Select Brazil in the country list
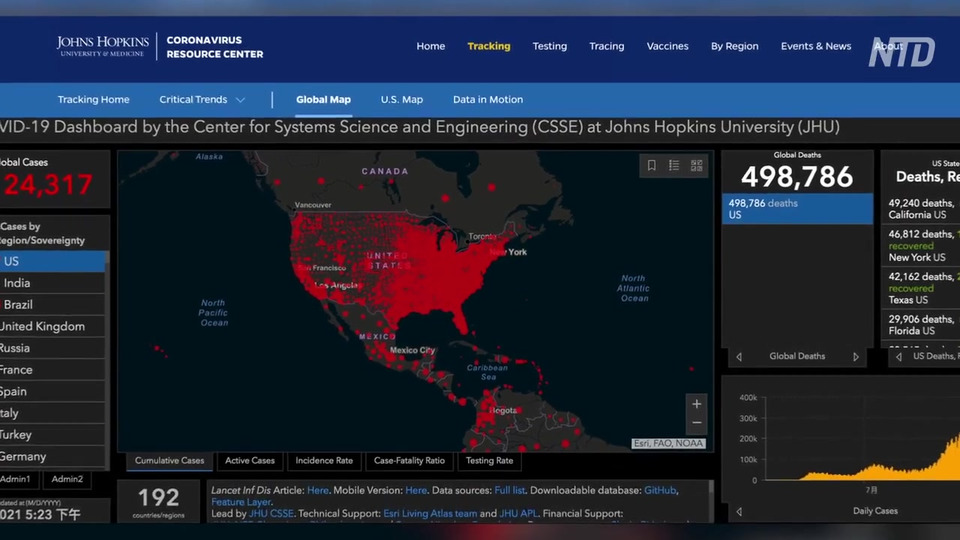The height and width of the screenshot is (540, 960). (x=53, y=304)
